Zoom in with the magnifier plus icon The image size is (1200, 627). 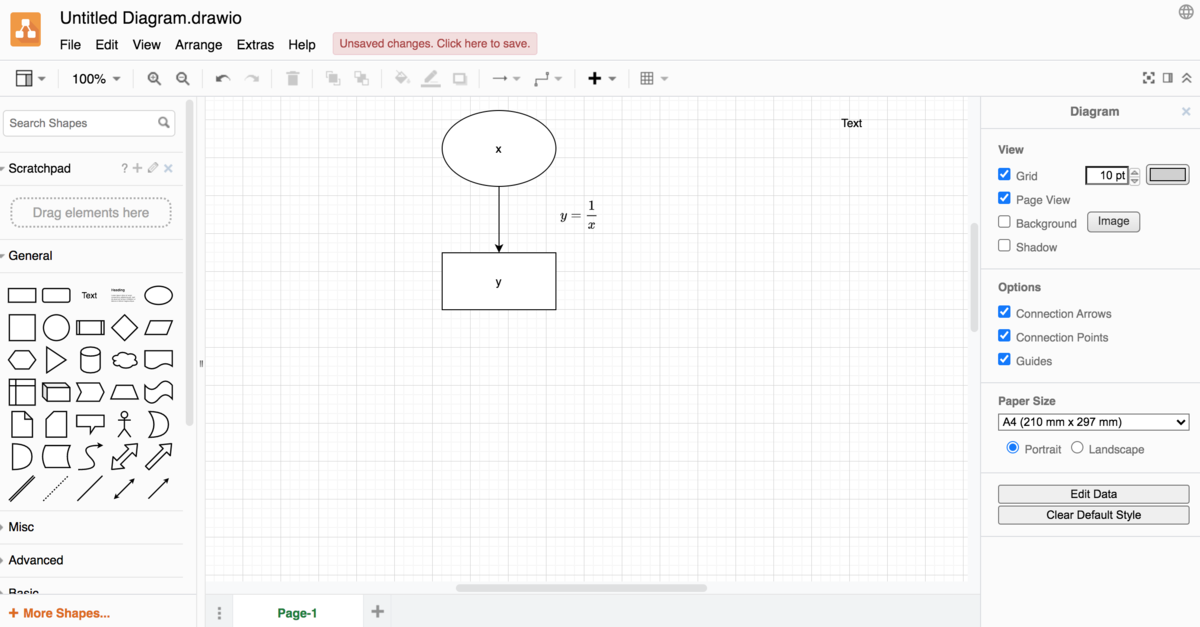[154, 78]
